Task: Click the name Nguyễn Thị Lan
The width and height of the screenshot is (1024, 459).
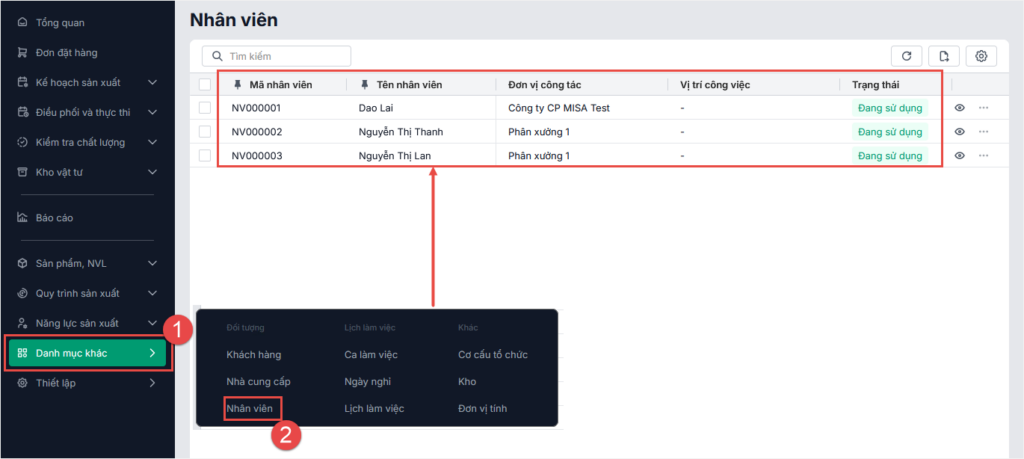Action: (x=394, y=155)
